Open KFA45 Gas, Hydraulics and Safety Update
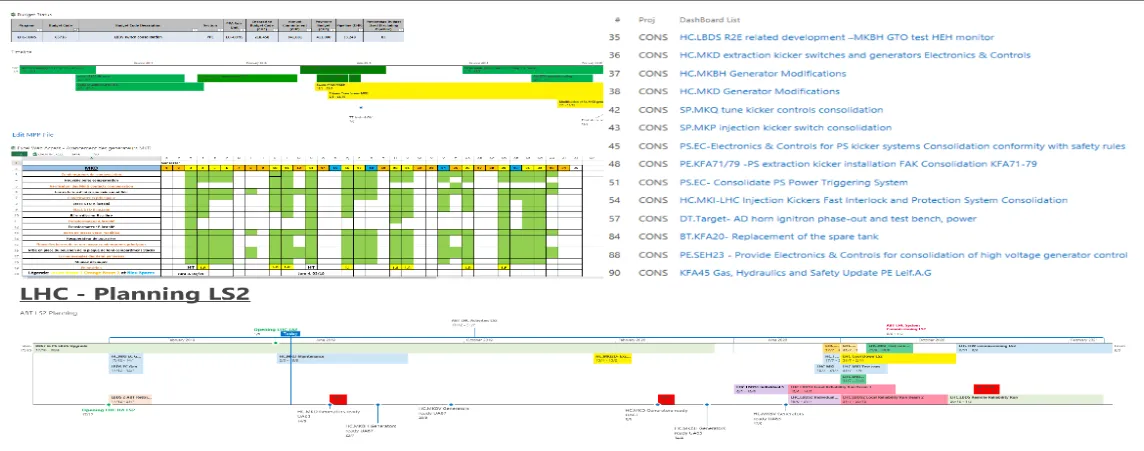Viewport: 1144px width, 451px height. pos(805,273)
